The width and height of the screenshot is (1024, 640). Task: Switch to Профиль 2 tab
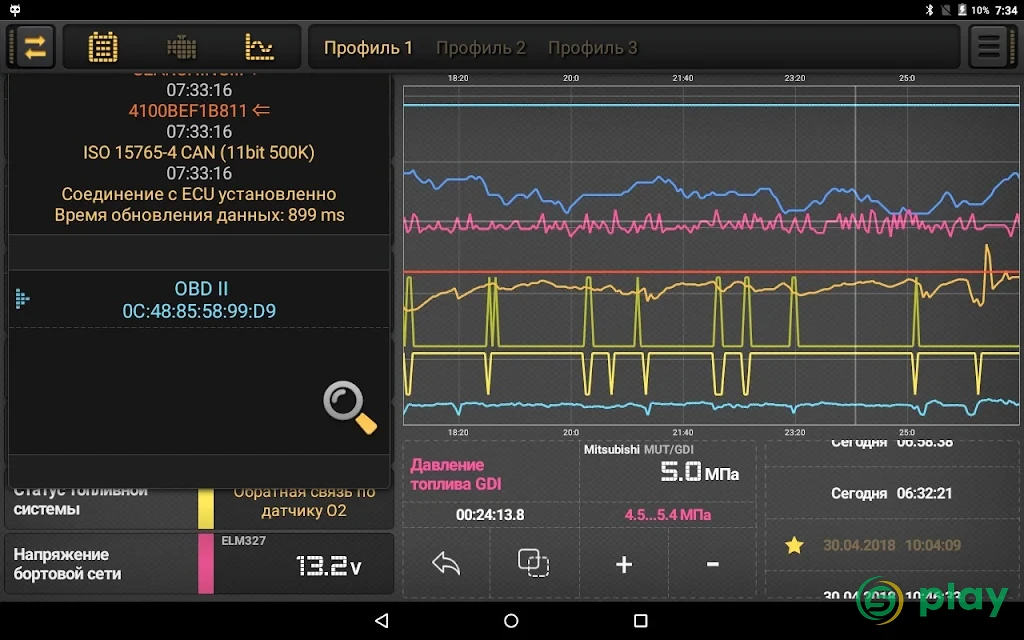pos(481,48)
